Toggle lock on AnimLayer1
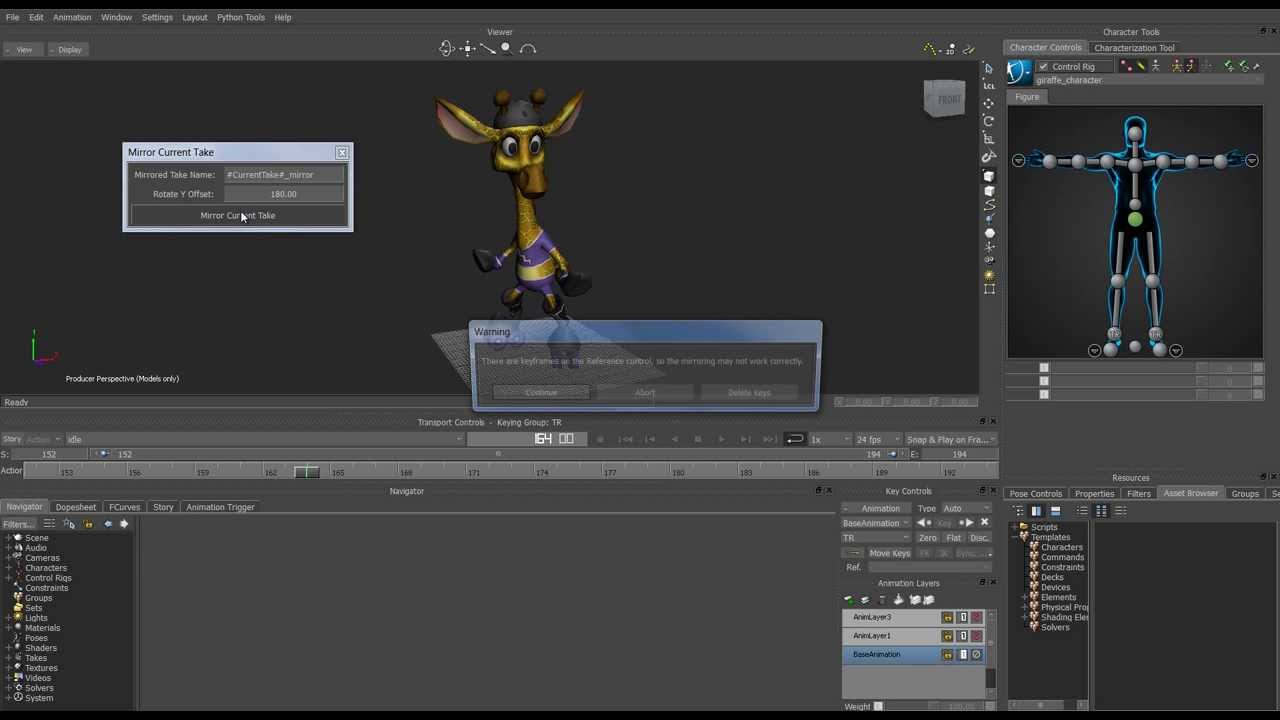 pos(947,636)
